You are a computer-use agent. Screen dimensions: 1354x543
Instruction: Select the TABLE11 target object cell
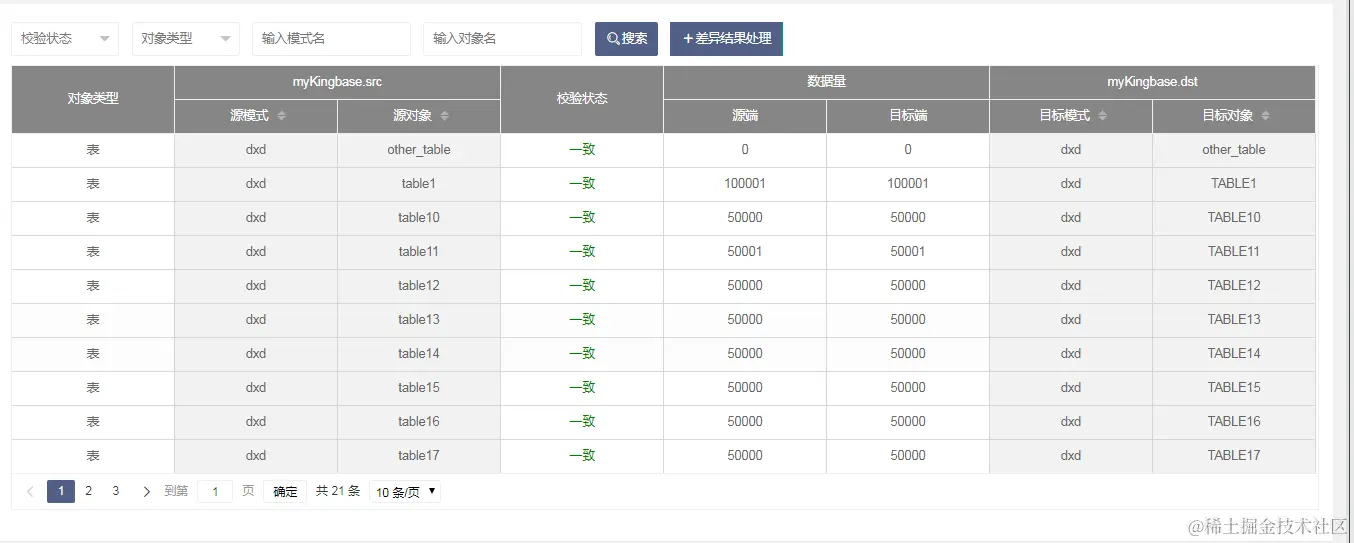1234,252
